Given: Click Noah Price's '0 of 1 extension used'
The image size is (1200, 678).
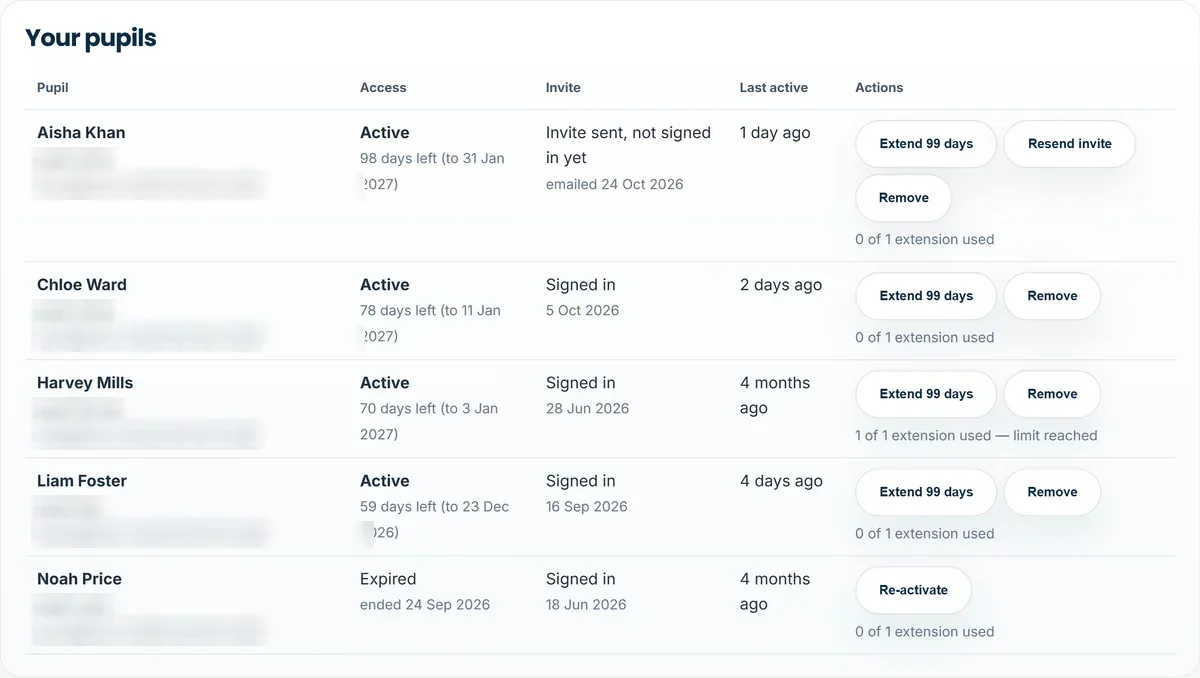Looking at the screenshot, I should tap(925, 632).
